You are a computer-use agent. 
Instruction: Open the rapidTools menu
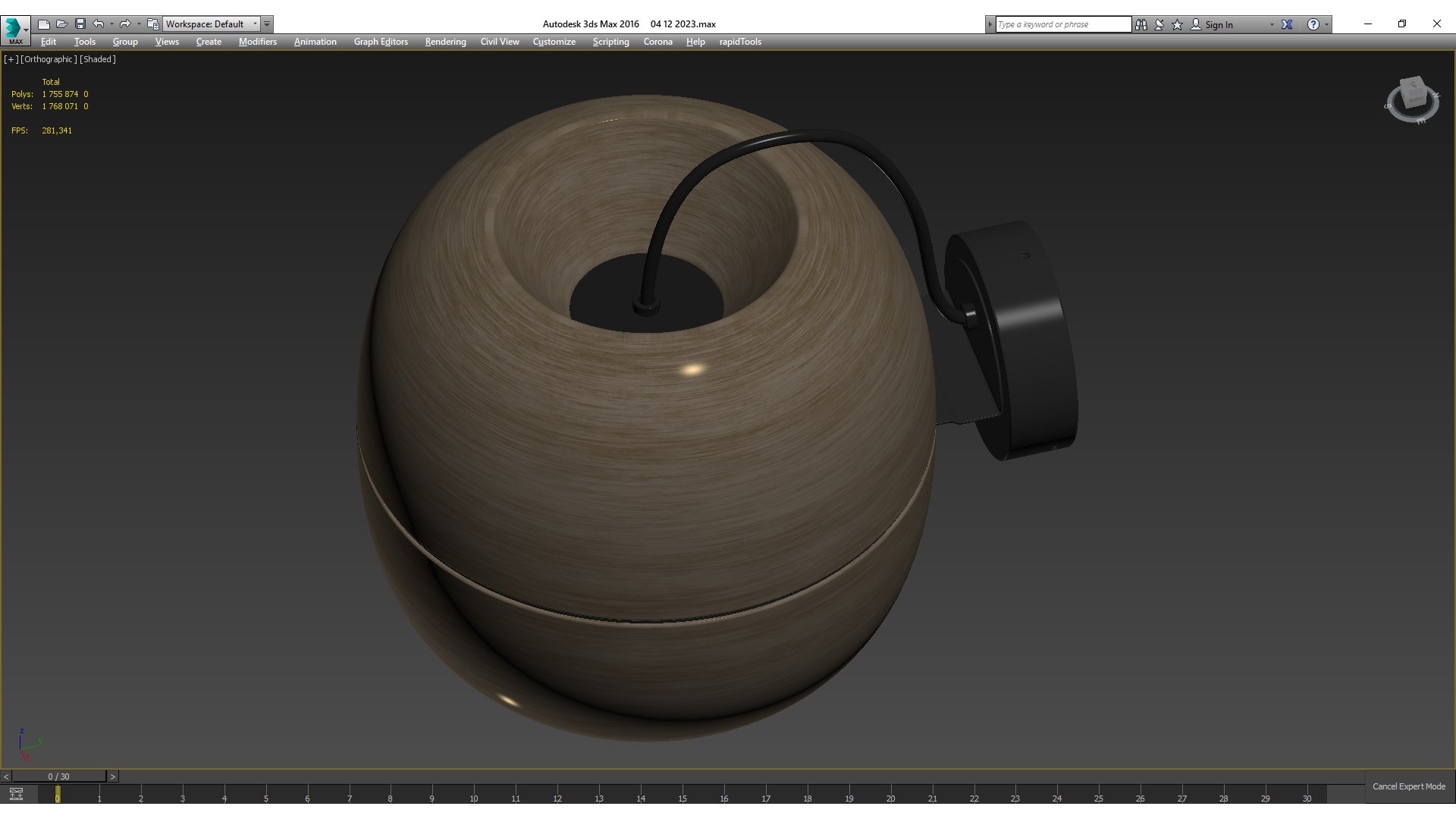pyautogui.click(x=740, y=42)
